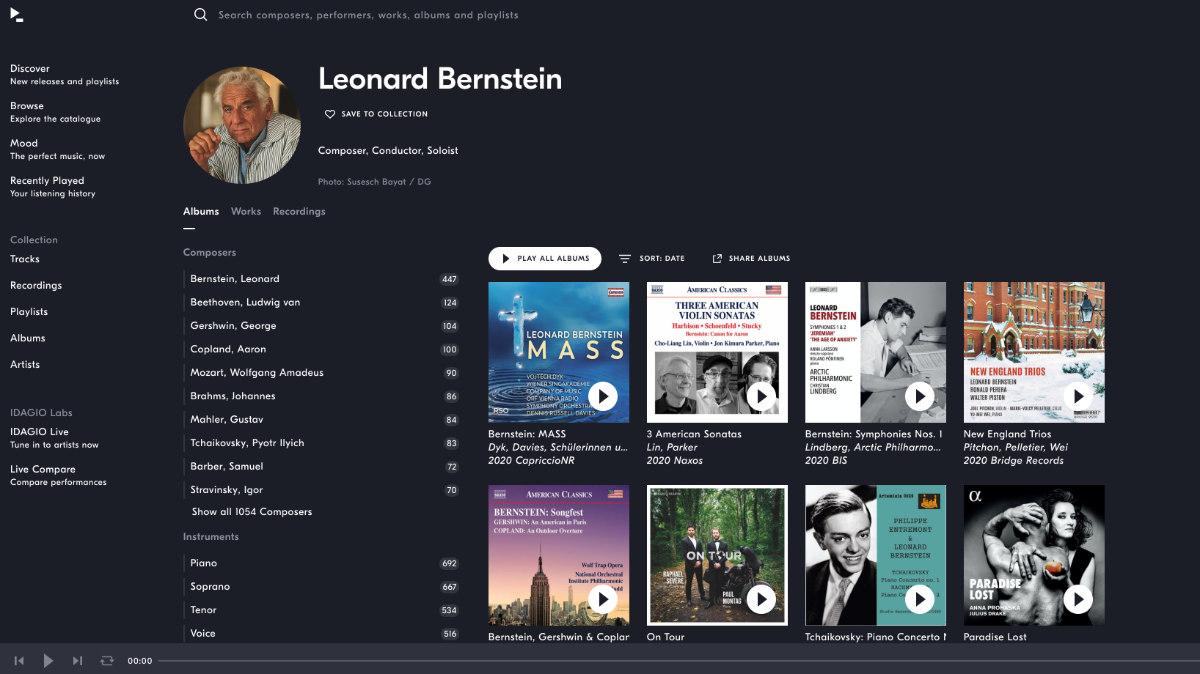This screenshot has width=1200, height=674.
Task: Open the Sort: Date dropdown
Action: click(x=652, y=259)
